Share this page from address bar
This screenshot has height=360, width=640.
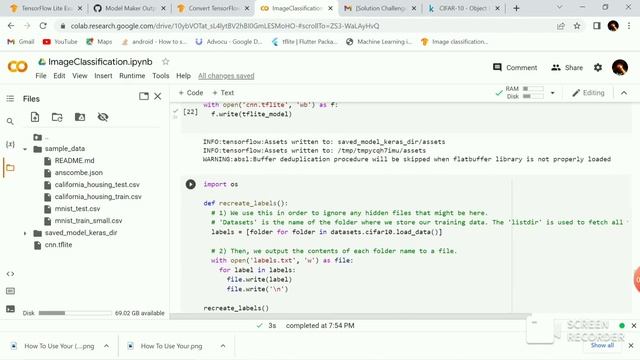[561, 26]
